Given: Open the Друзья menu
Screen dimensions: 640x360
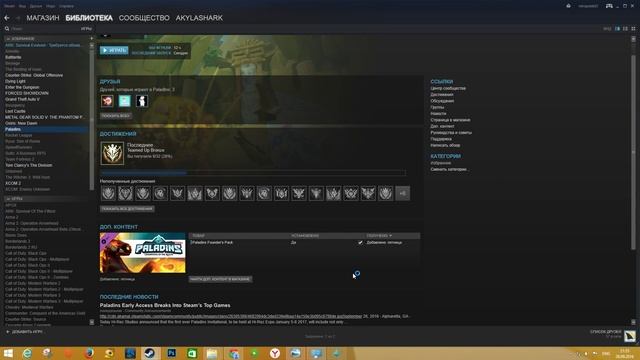Looking at the screenshot, I should pos(36,6).
